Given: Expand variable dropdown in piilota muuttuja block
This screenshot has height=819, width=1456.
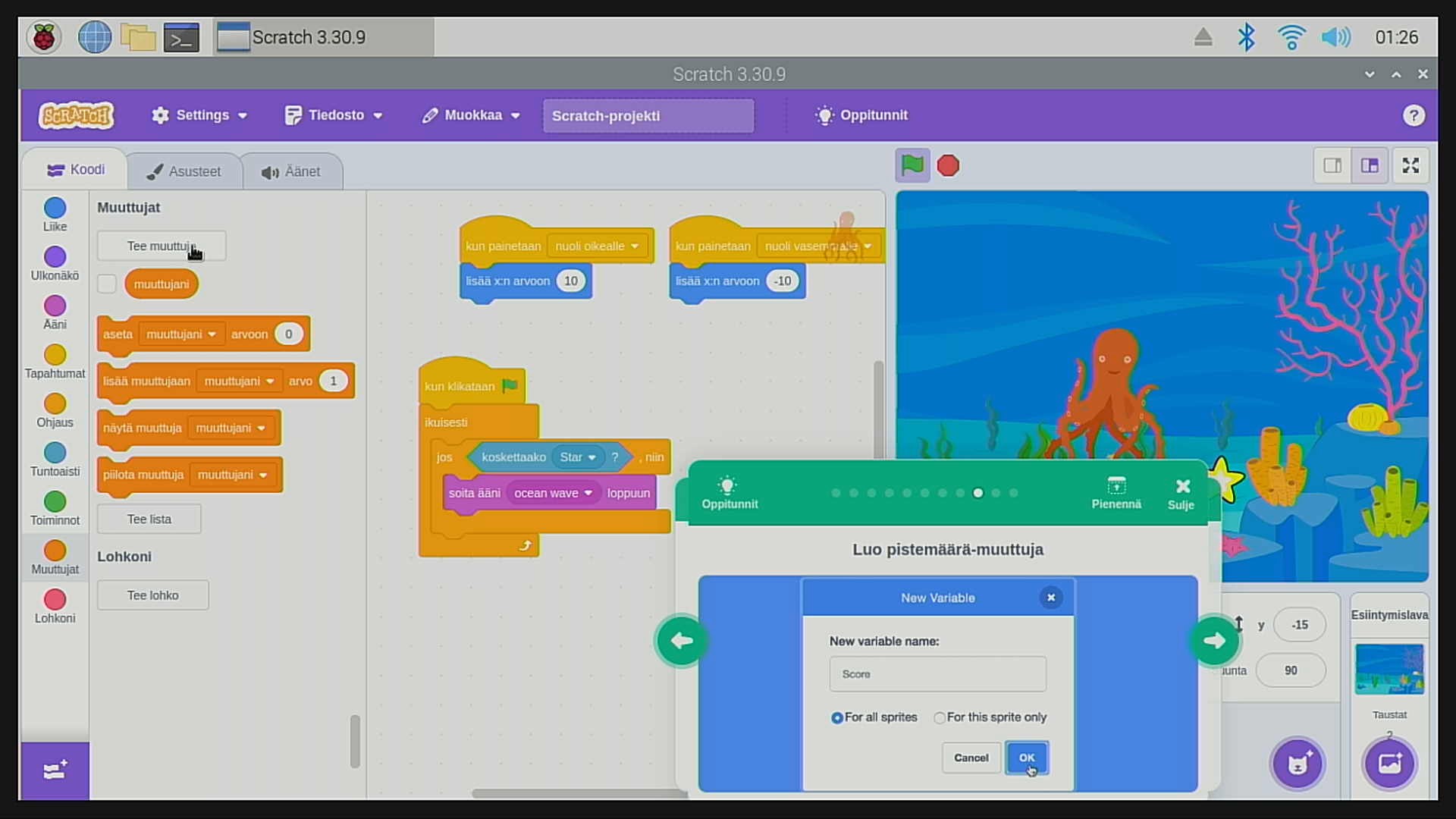Looking at the screenshot, I should tap(233, 475).
